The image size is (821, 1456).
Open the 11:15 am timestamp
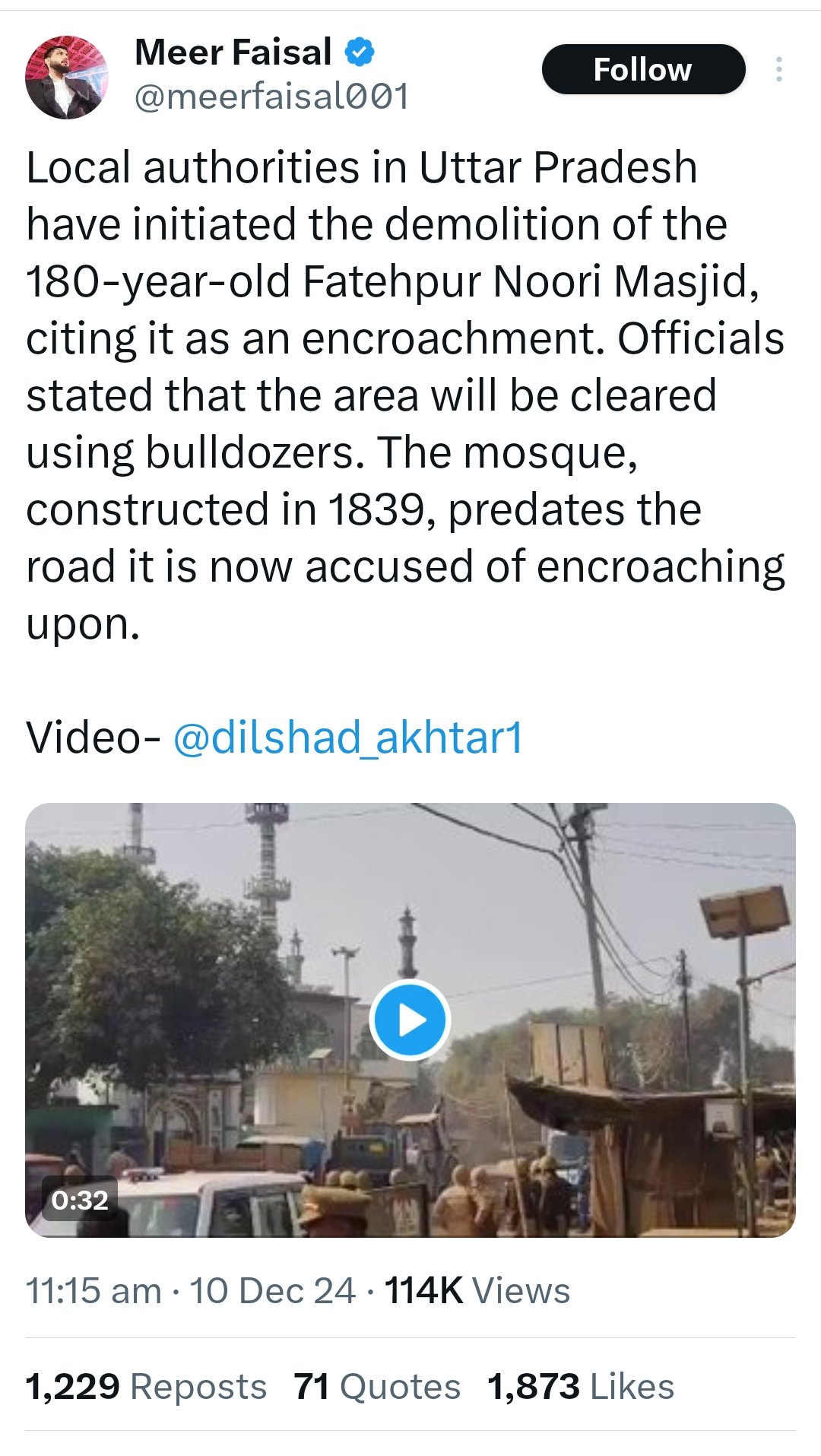pos(94,1290)
